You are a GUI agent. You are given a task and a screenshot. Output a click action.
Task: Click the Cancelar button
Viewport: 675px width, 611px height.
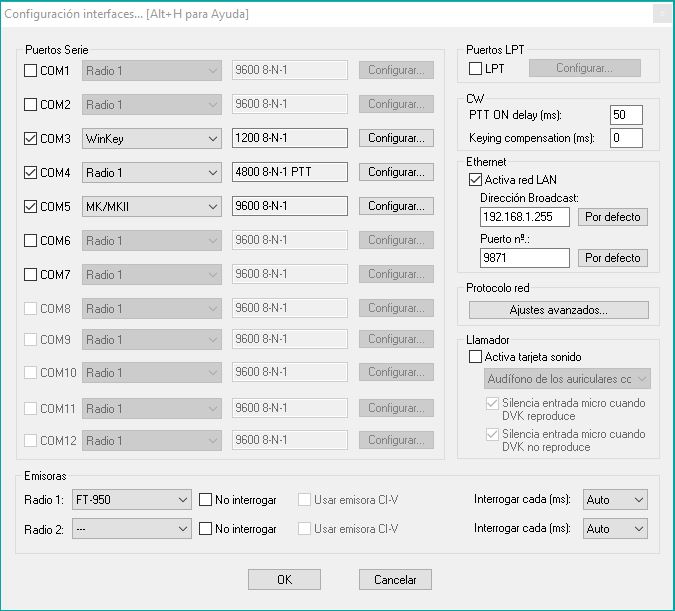click(395, 580)
